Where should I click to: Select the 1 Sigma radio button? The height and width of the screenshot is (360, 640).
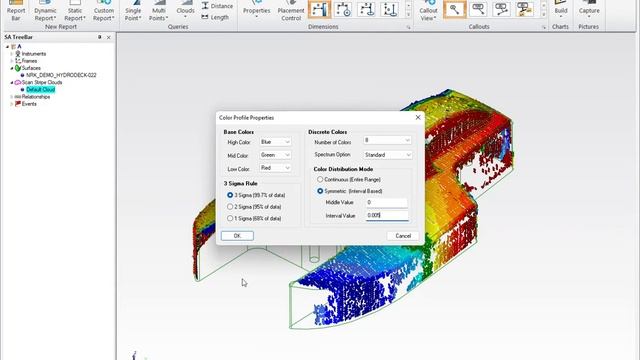(230, 218)
